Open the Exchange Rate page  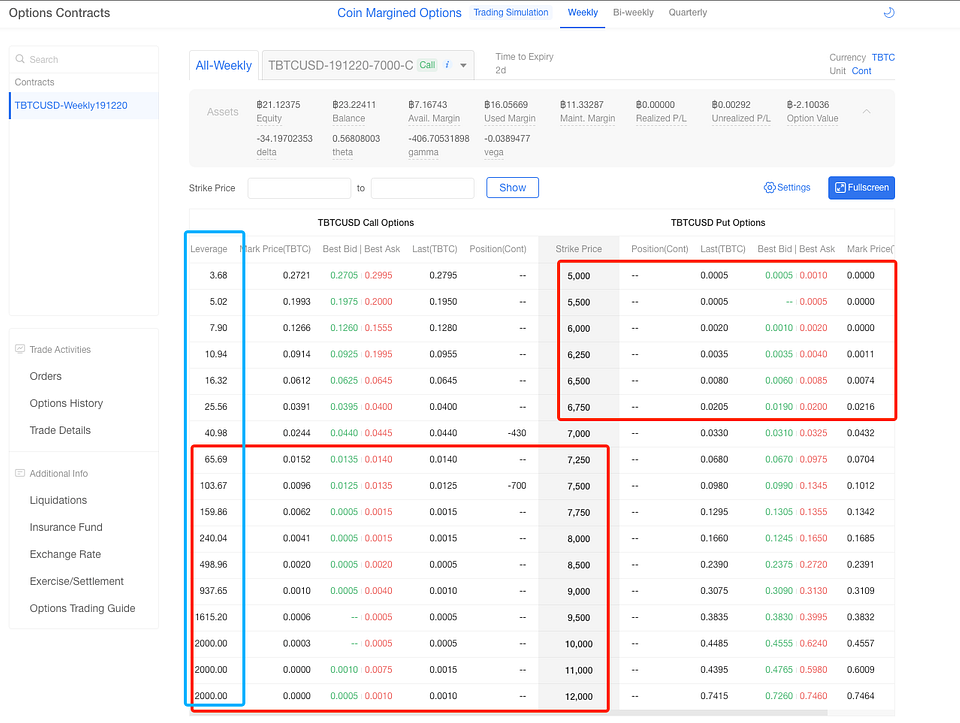(65, 554)
